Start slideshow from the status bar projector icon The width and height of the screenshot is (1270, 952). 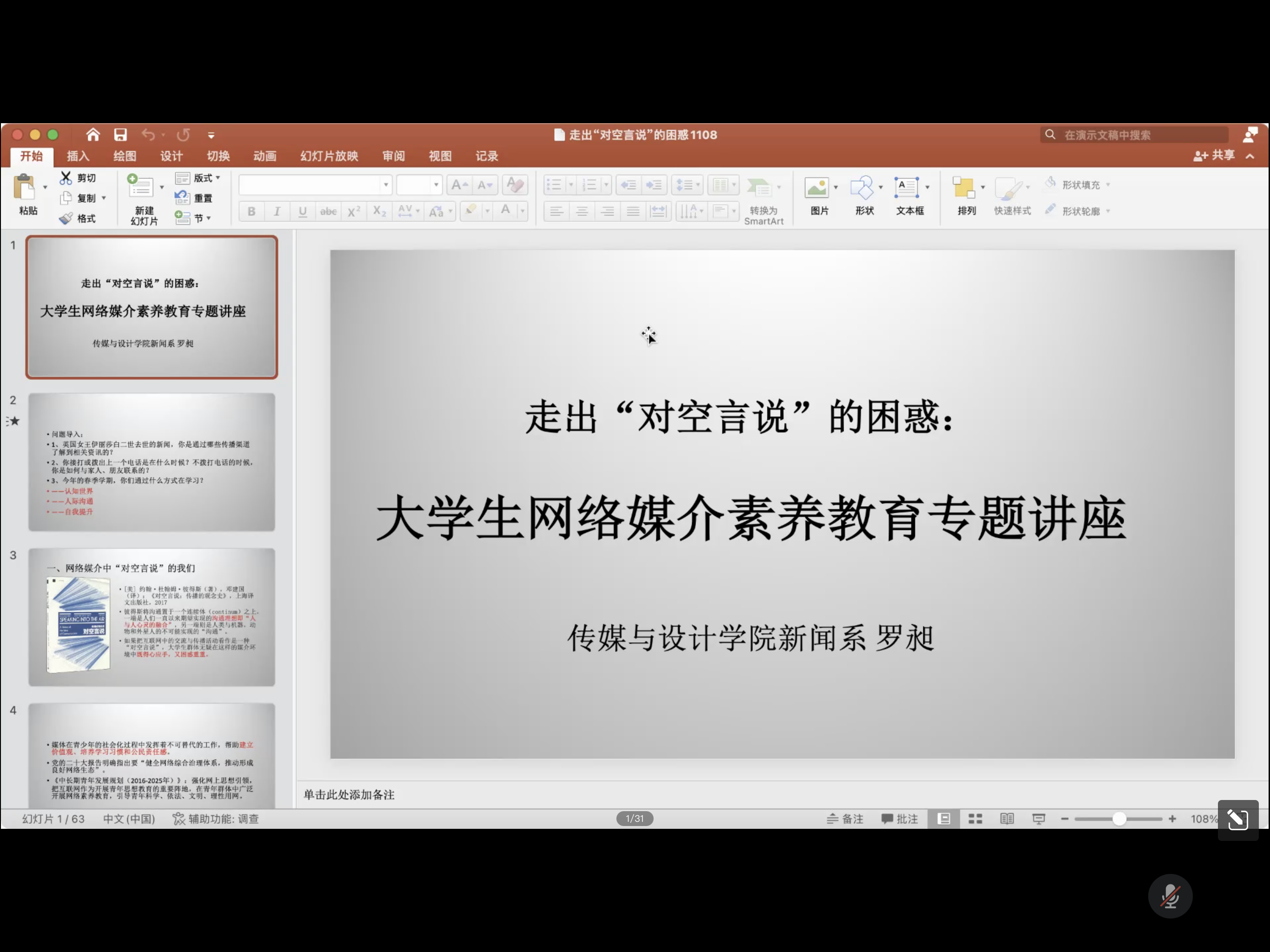(1040, 819)
